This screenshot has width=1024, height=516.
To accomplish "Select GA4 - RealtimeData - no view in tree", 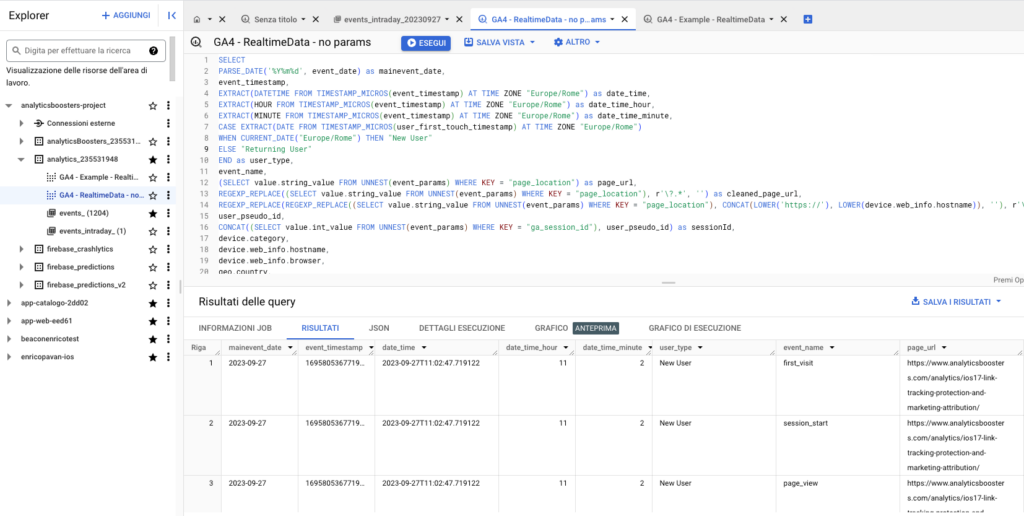I will pos(102,195).
